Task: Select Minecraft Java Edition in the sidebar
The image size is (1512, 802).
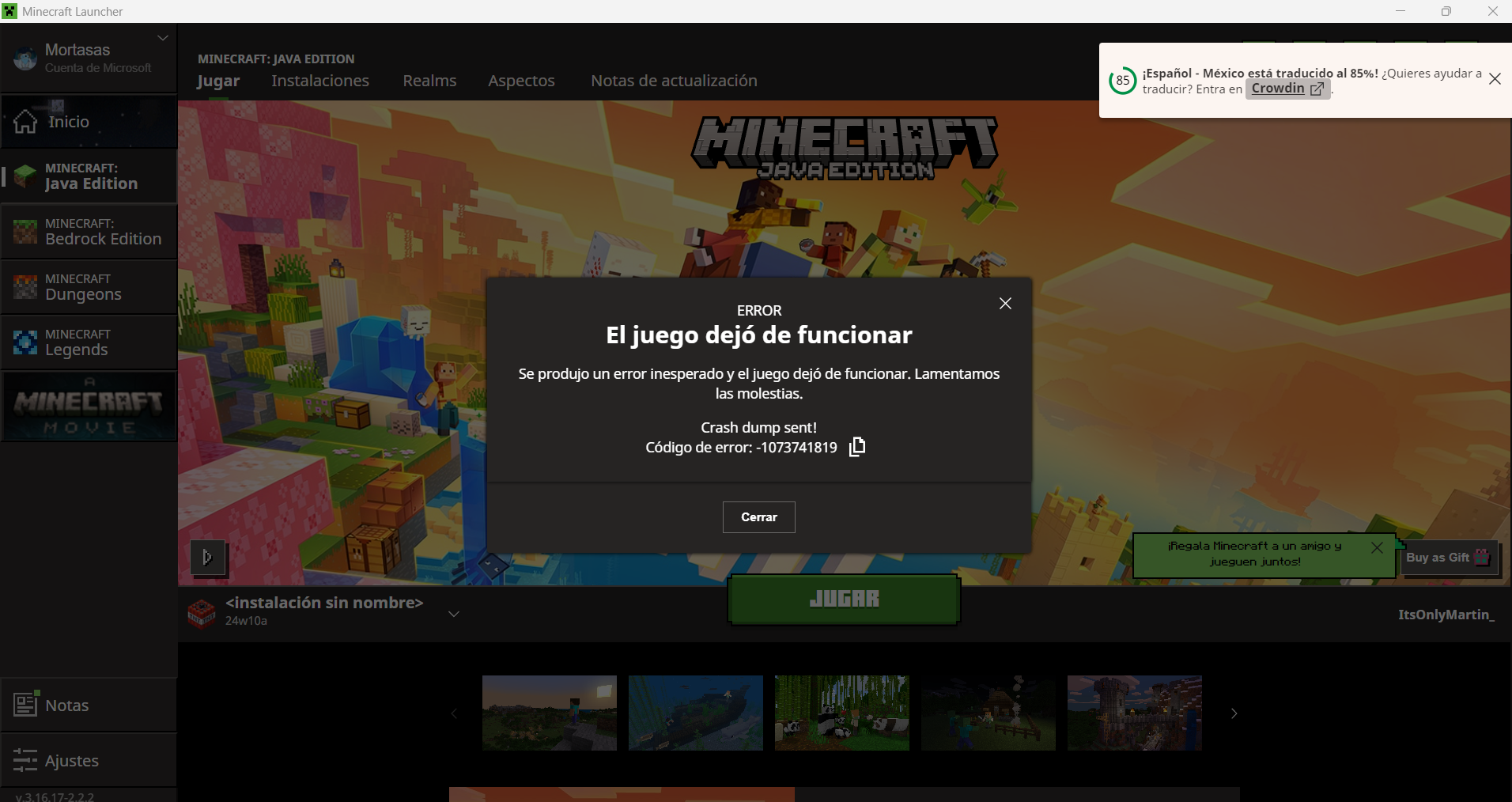Action: [89, 176]
